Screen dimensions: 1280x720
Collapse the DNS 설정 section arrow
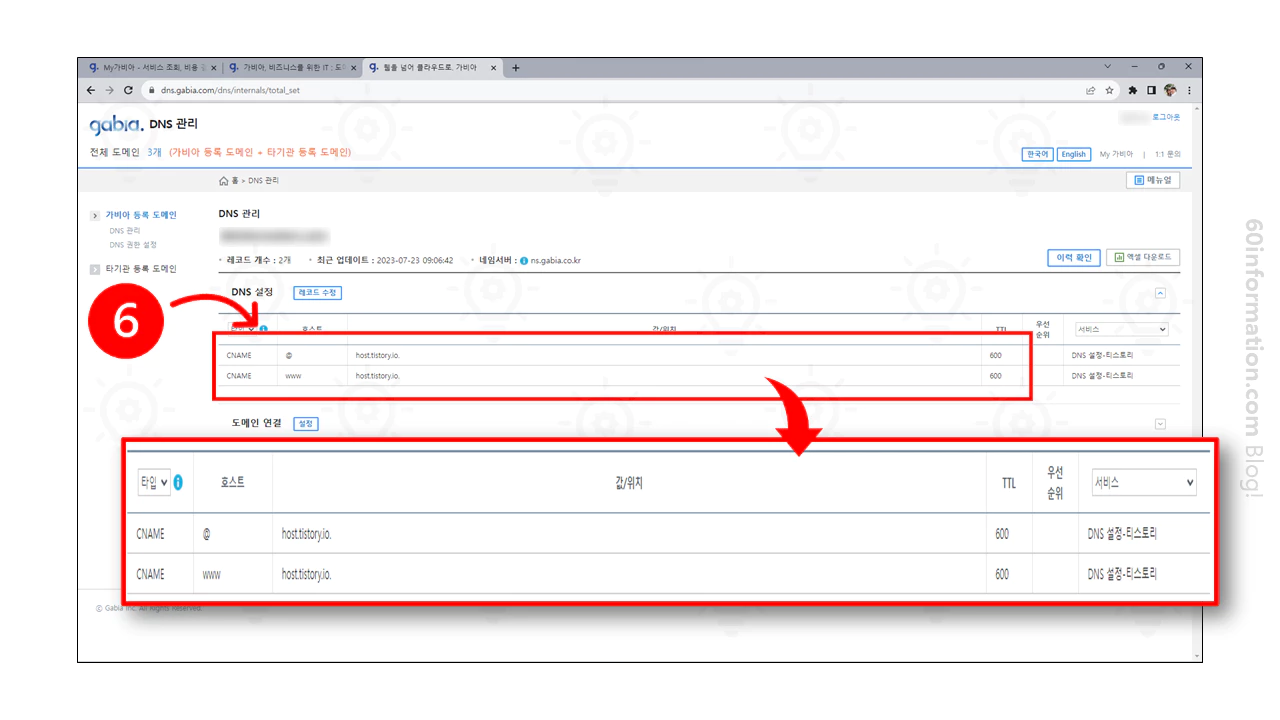1160,294
